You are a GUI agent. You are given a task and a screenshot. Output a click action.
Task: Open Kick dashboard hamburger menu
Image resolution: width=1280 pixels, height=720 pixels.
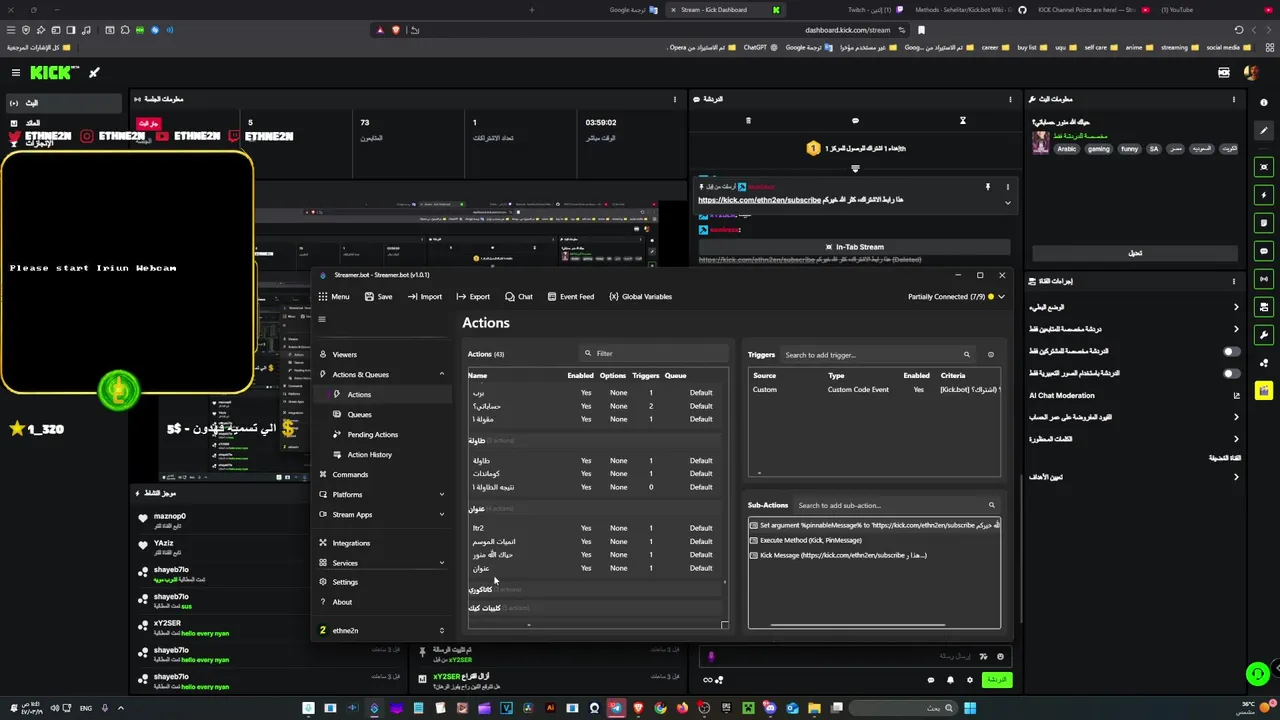[x=16, y=72]
